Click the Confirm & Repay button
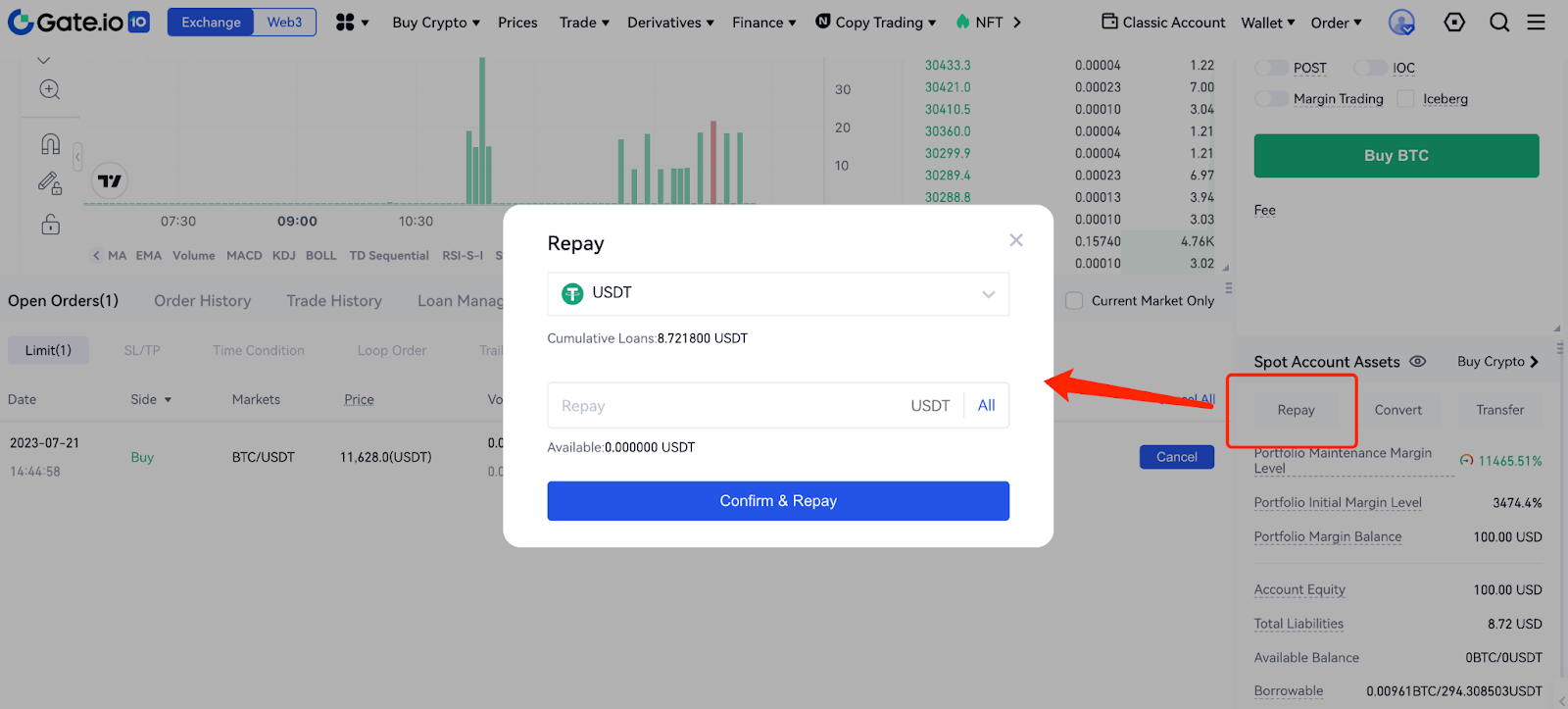The height and width of the screenshot is (709, 1568). 778,501
